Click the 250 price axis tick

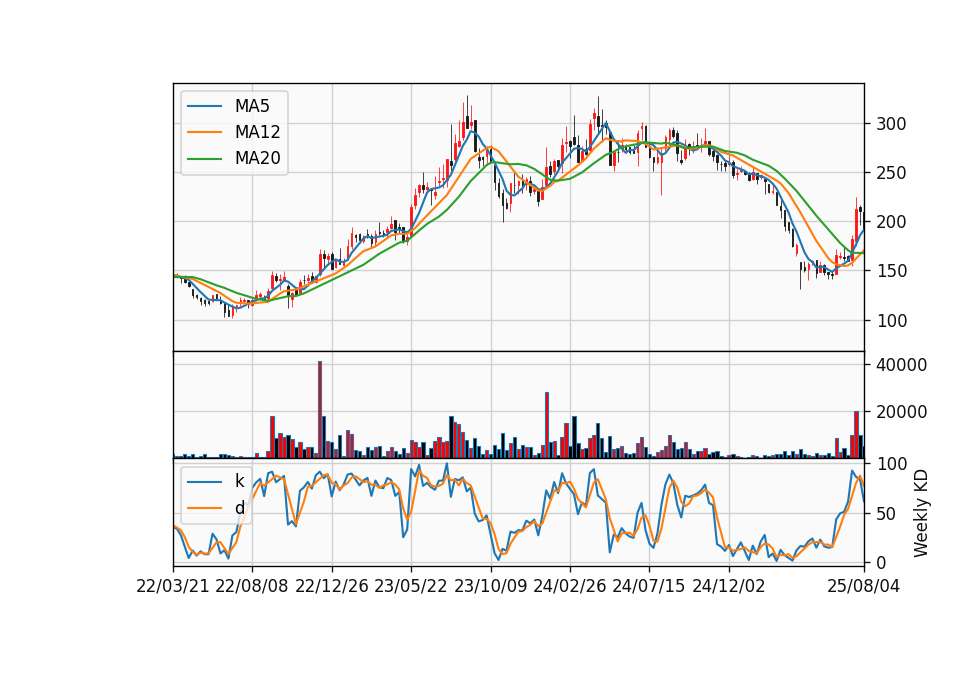coord(891,173)
